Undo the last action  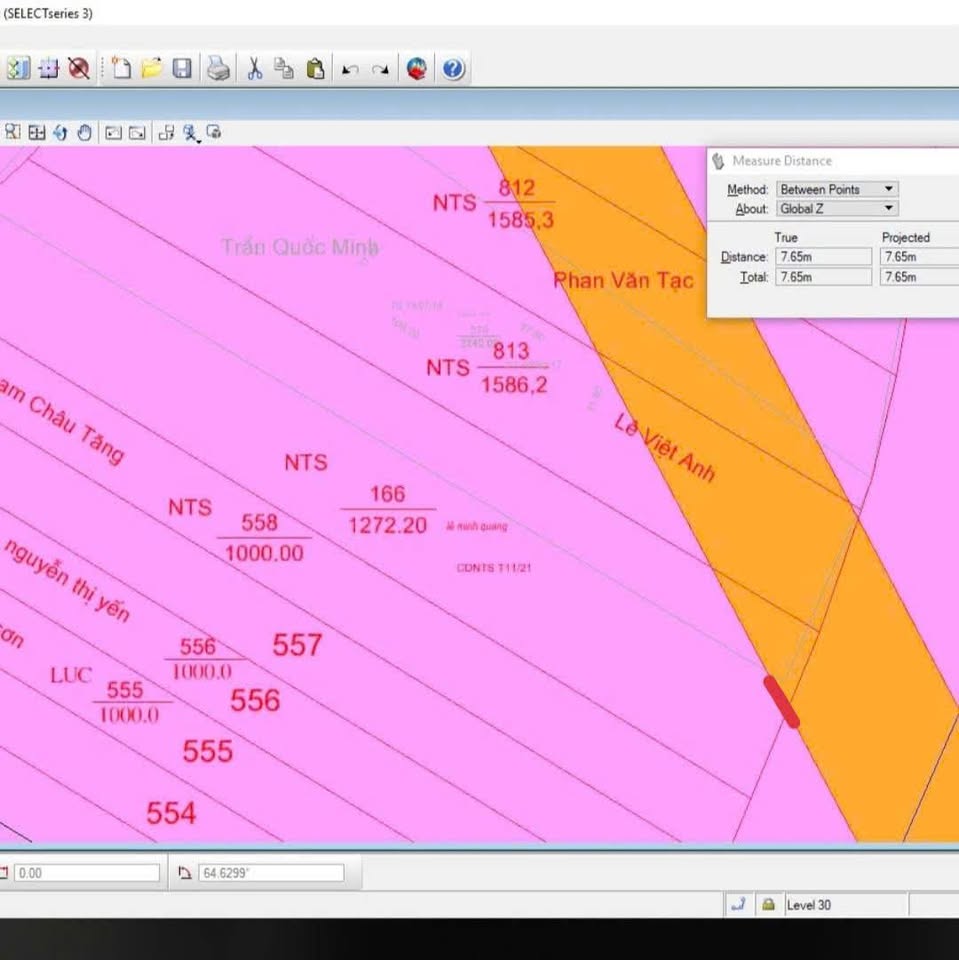[x=350, y=70]
